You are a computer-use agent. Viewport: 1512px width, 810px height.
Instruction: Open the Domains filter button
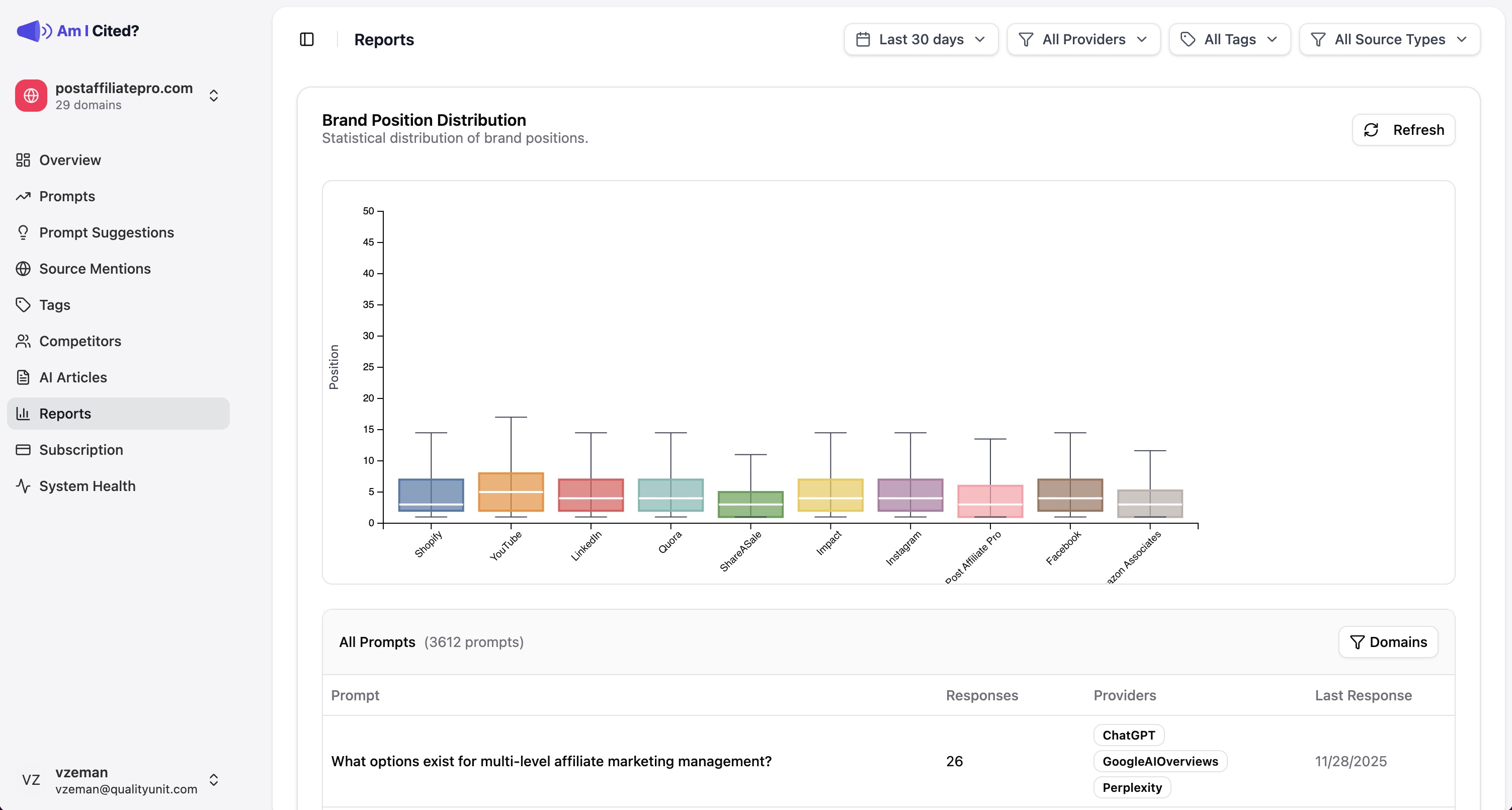click(1388, 641)
